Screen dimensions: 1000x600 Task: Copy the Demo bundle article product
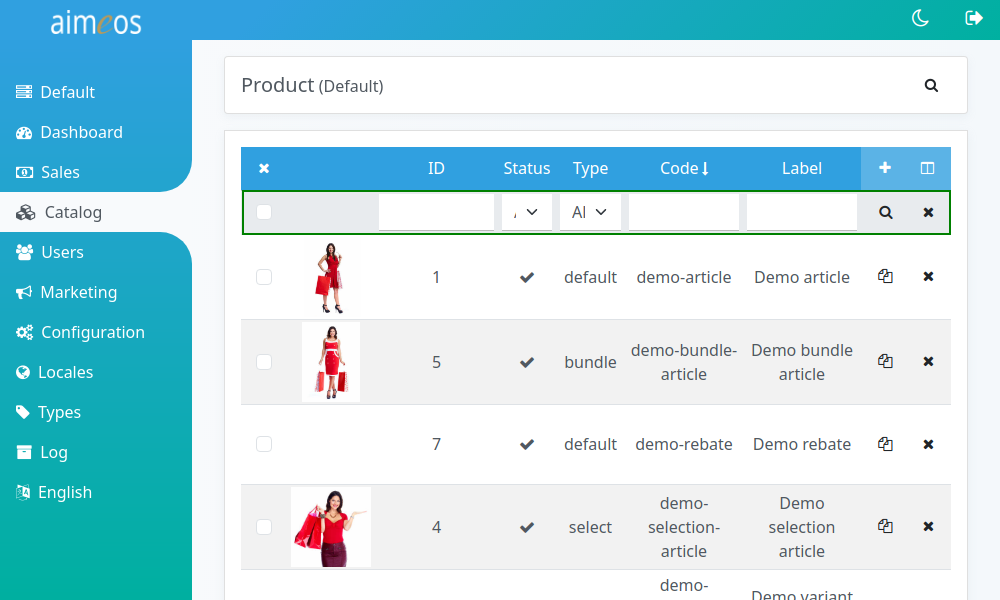tap(885, 361)
